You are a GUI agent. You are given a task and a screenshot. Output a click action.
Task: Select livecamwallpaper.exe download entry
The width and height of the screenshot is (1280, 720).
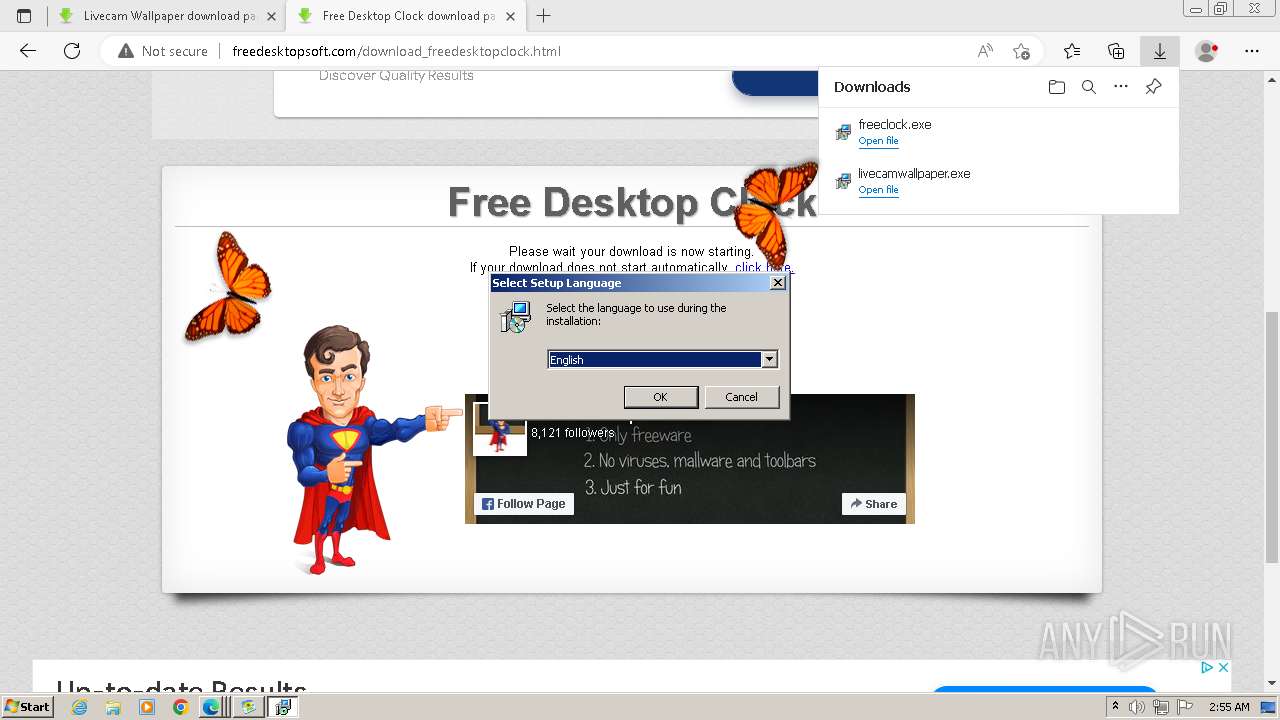coord(998,181)
